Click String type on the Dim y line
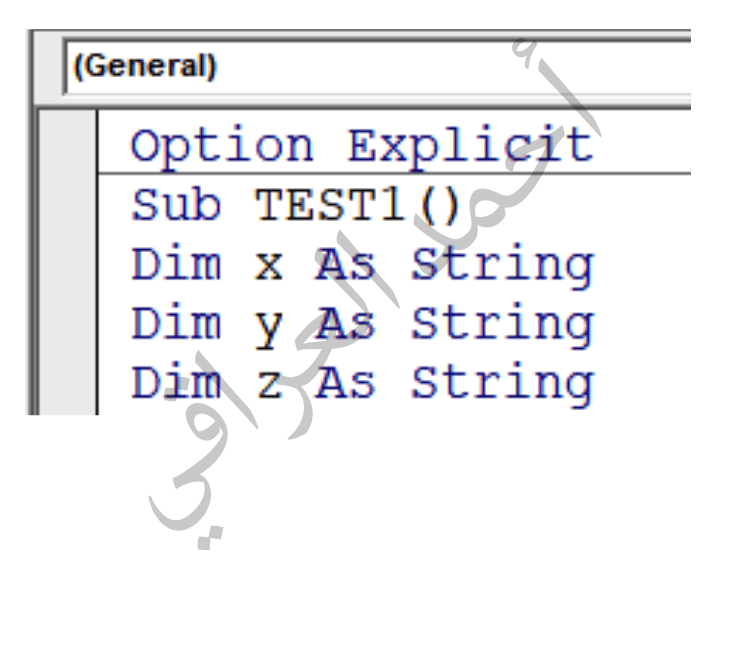This screenshot has width=751, height=664. pos(503,326)
